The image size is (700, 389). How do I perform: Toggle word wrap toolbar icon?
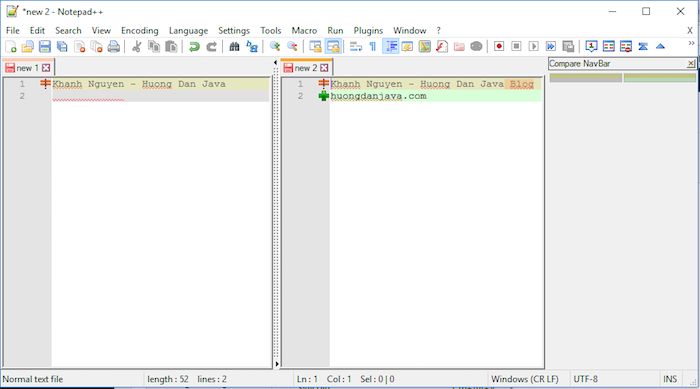click(356, 46)
